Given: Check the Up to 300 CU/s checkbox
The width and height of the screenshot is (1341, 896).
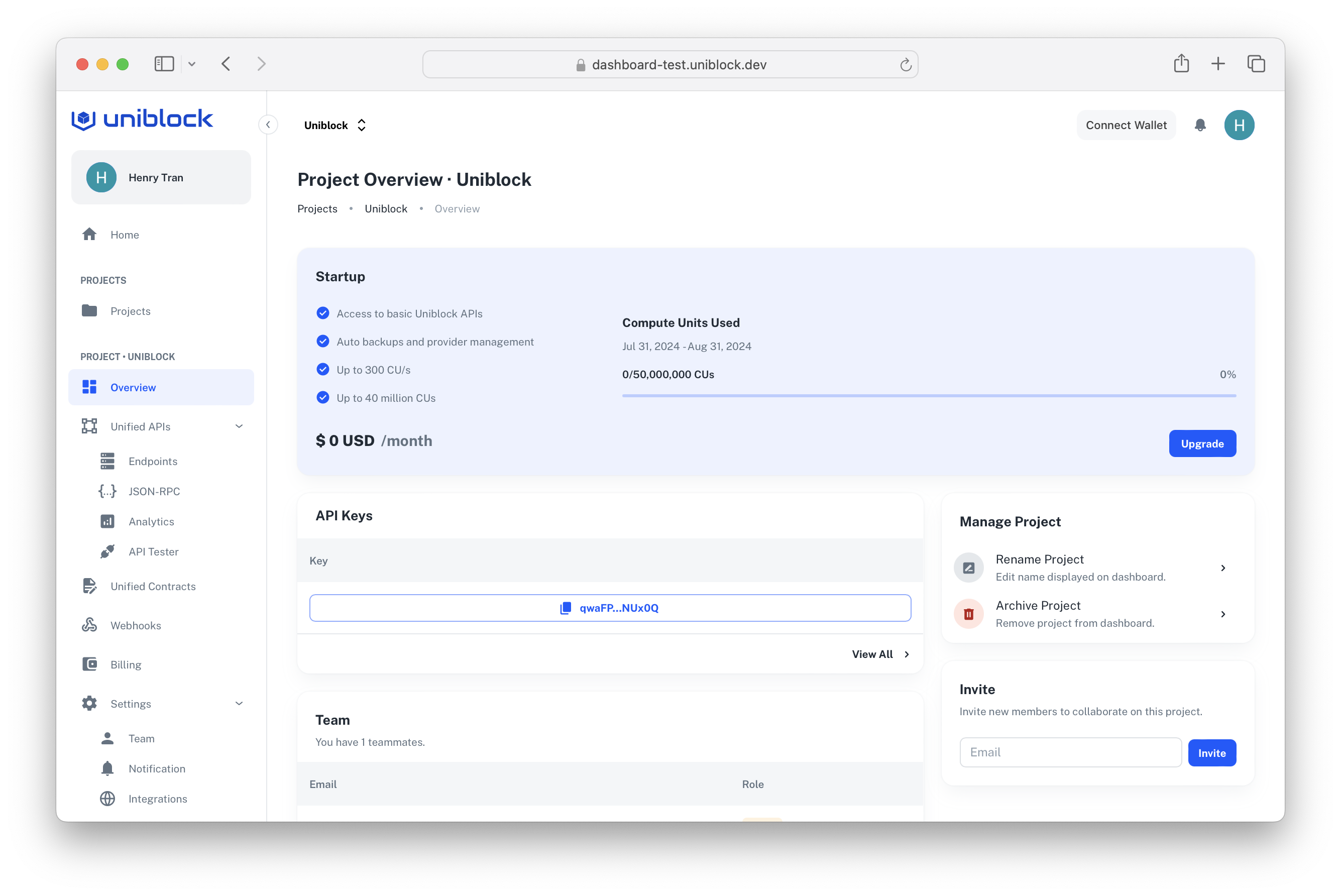Looking at the screenshot, I should coord(322,369).
